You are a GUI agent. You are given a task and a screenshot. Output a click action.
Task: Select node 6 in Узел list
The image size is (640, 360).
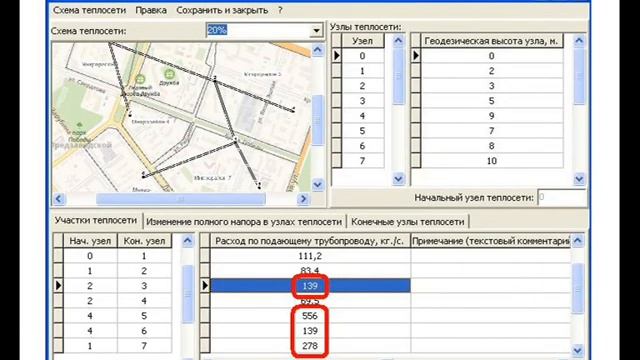point(362,146)
